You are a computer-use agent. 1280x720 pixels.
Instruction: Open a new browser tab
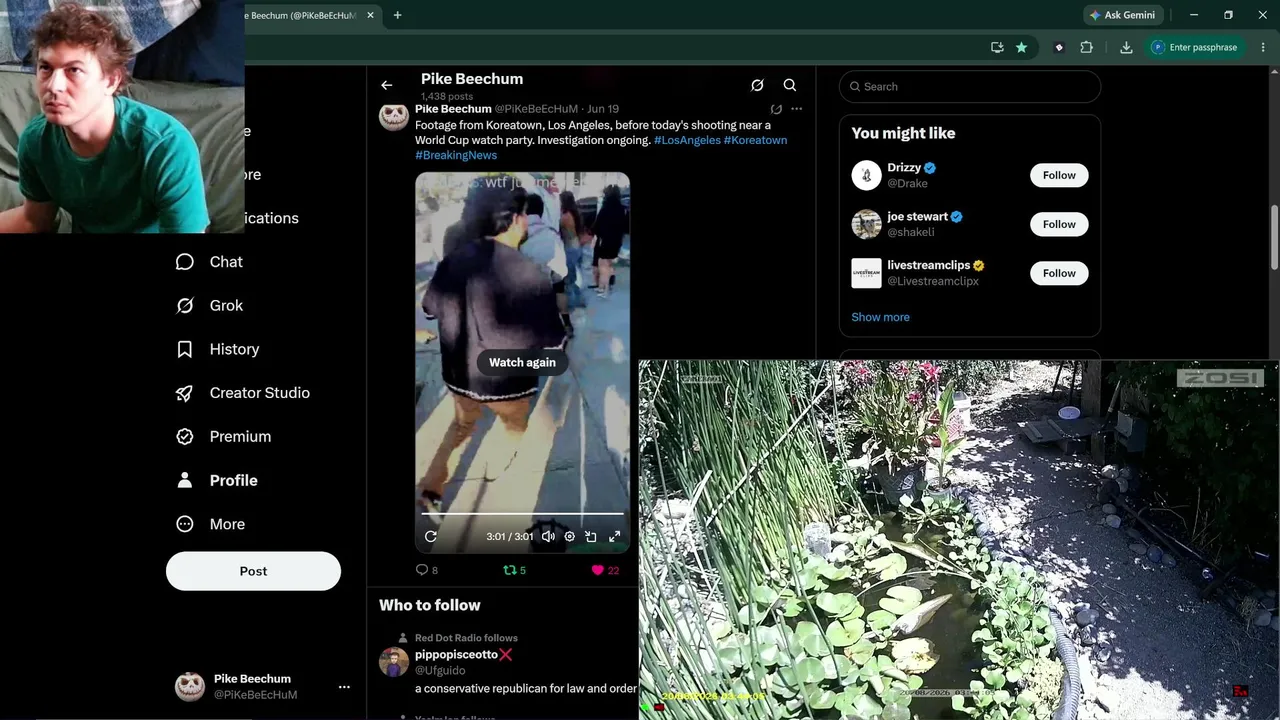tap(397, 15)
